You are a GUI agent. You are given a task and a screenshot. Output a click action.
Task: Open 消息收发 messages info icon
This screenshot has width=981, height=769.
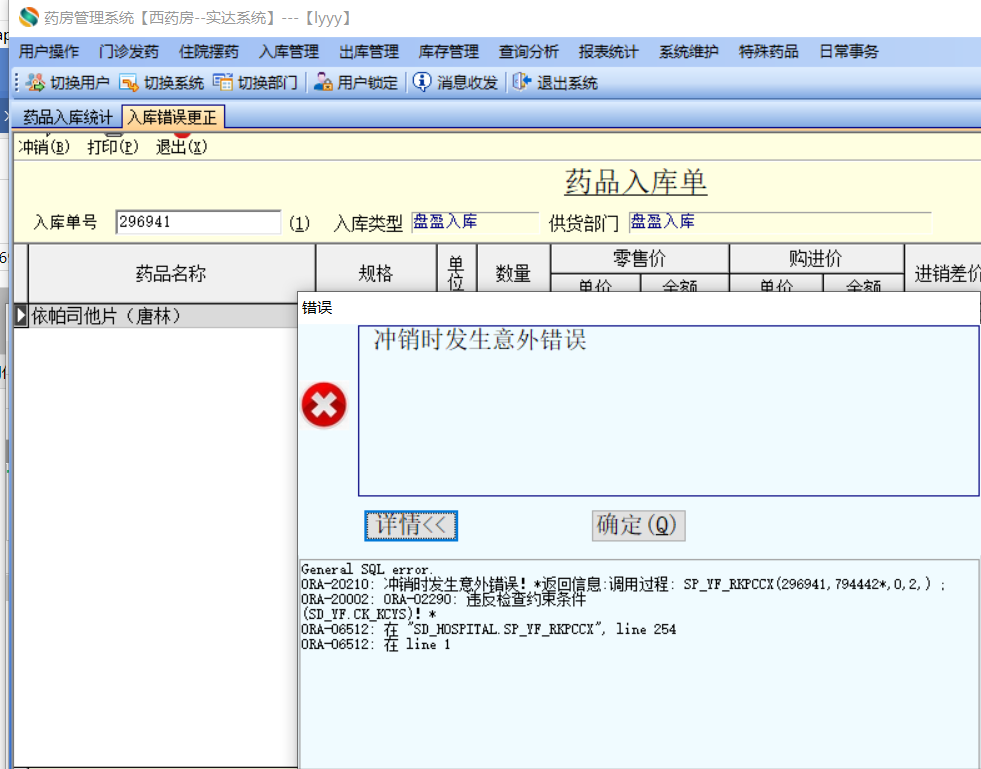422,82
